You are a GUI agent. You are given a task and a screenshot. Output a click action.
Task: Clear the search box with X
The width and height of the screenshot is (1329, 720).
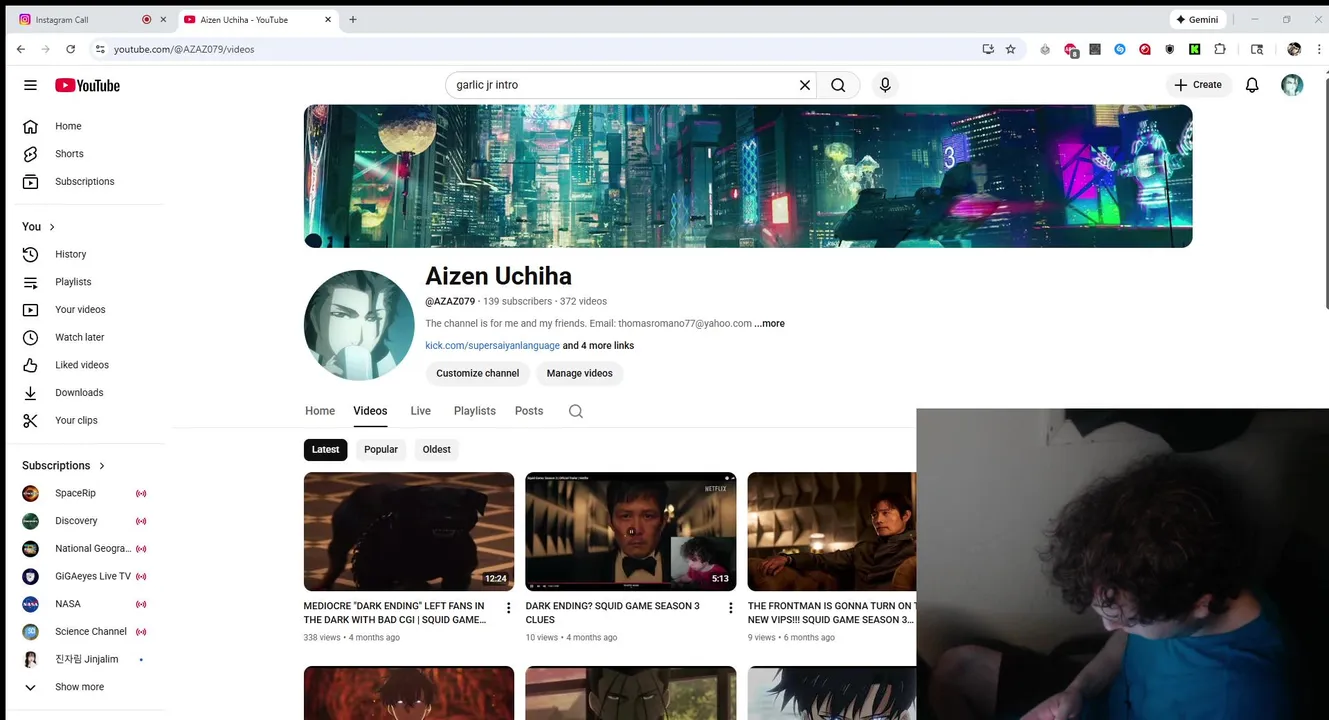tap(804, 85)
